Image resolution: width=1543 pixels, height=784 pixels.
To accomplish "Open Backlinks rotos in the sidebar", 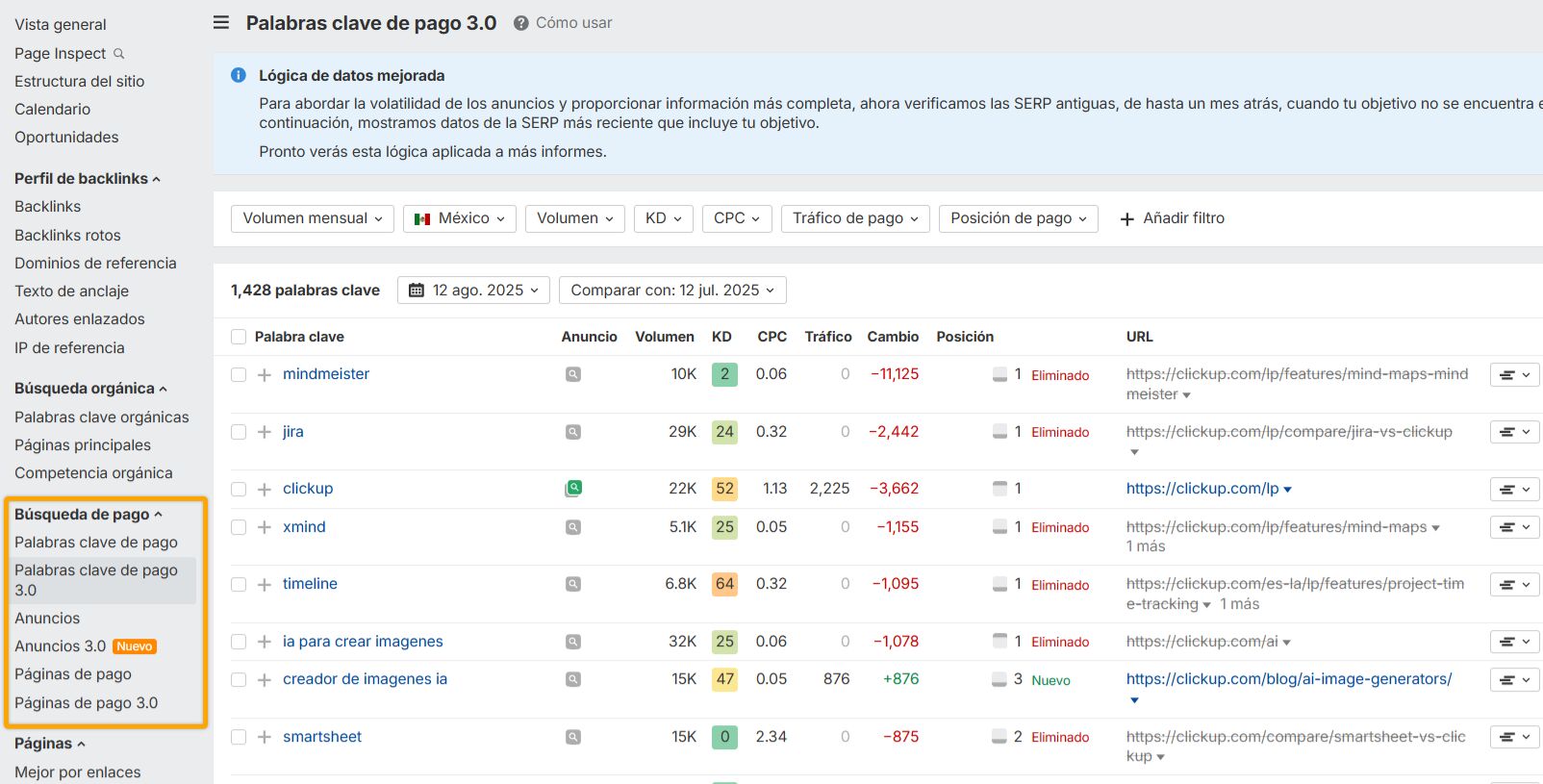I will [x=67, y=236].
